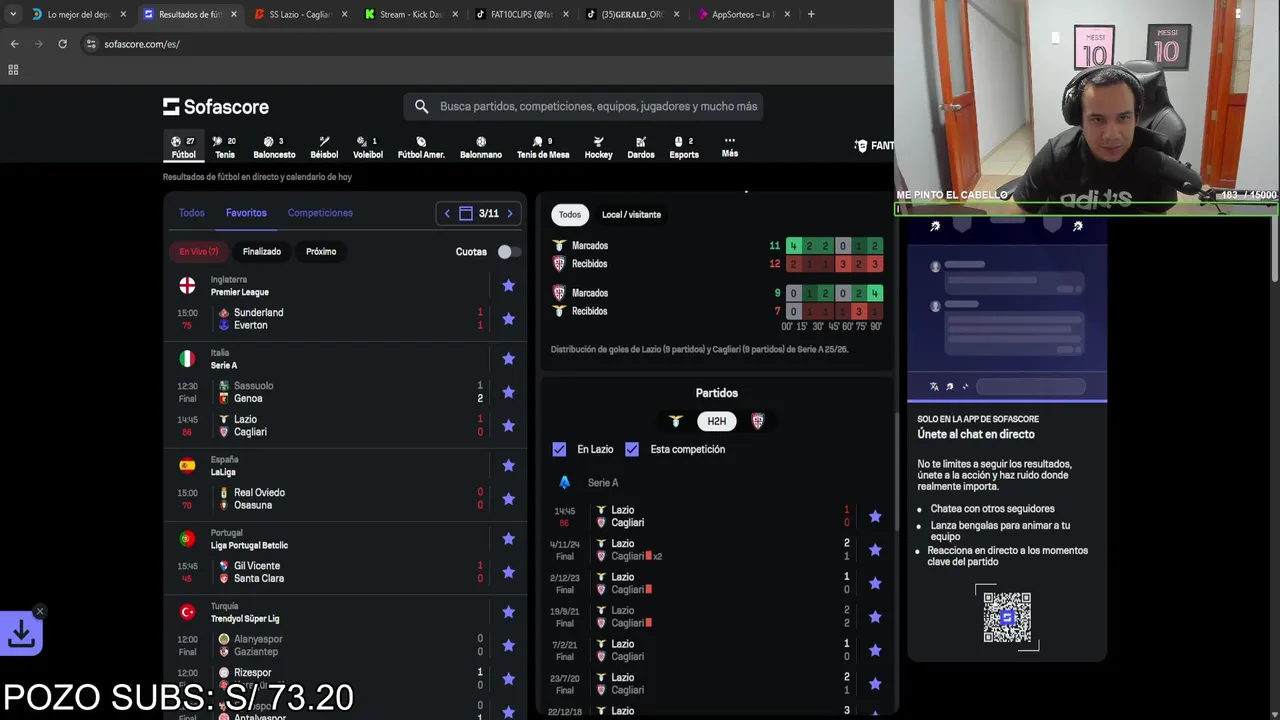Viewport: 1280px width, 720px height.
Task: Close the download overlay button
Action: (40, 611)
